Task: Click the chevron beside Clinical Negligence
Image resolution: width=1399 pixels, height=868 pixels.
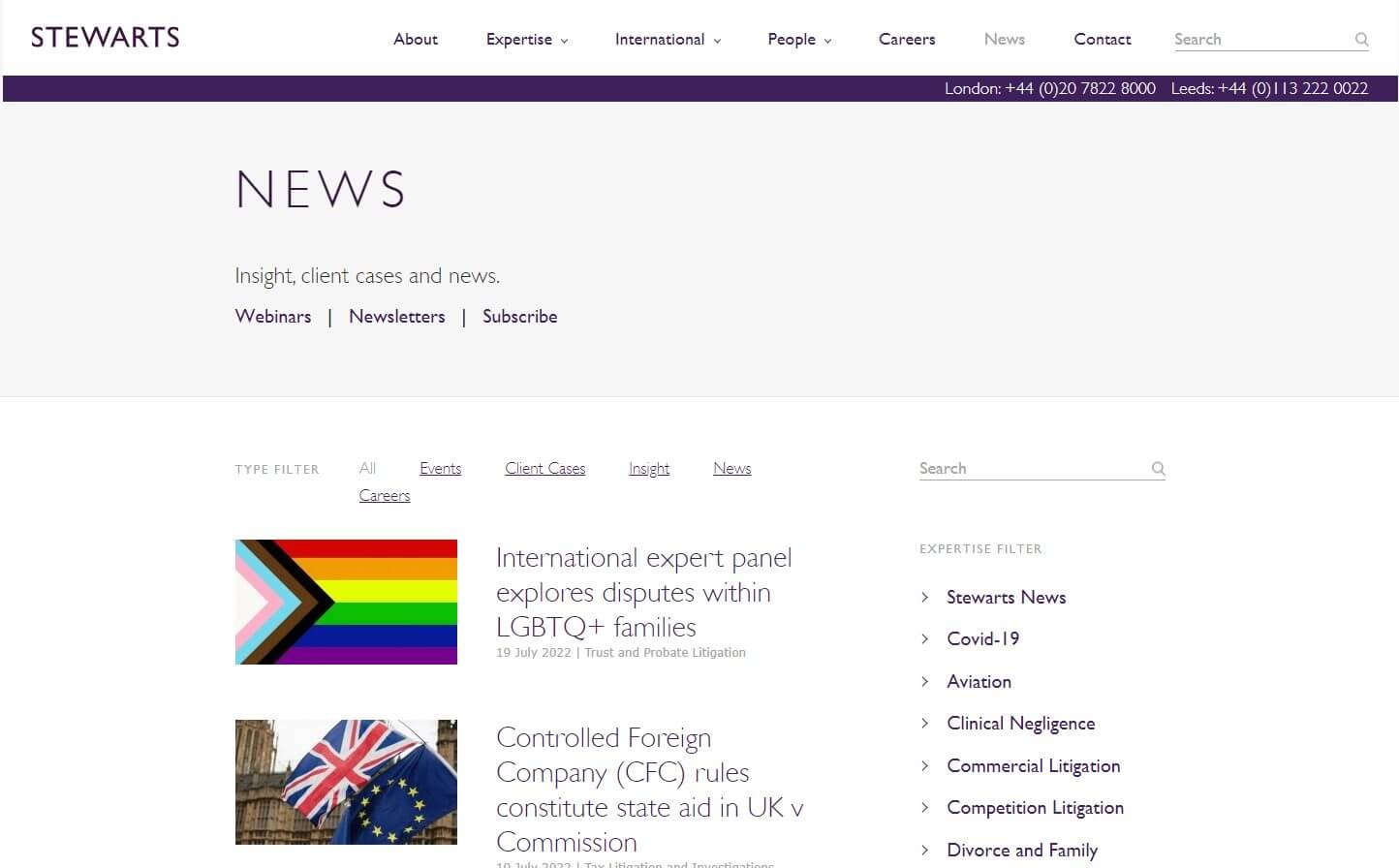Action: click(x=924, y=724)
